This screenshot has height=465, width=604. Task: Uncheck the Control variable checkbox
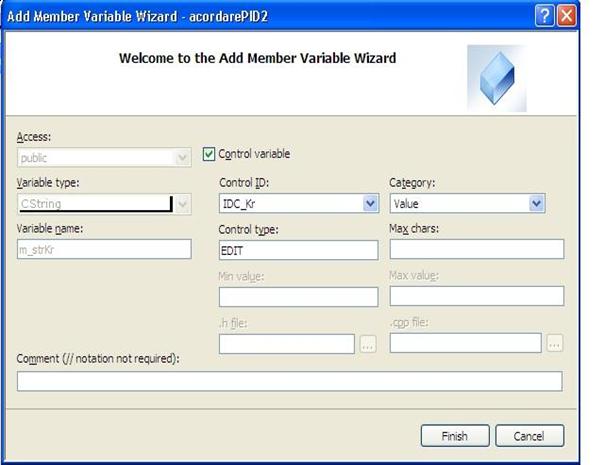(x=209, y=154)
